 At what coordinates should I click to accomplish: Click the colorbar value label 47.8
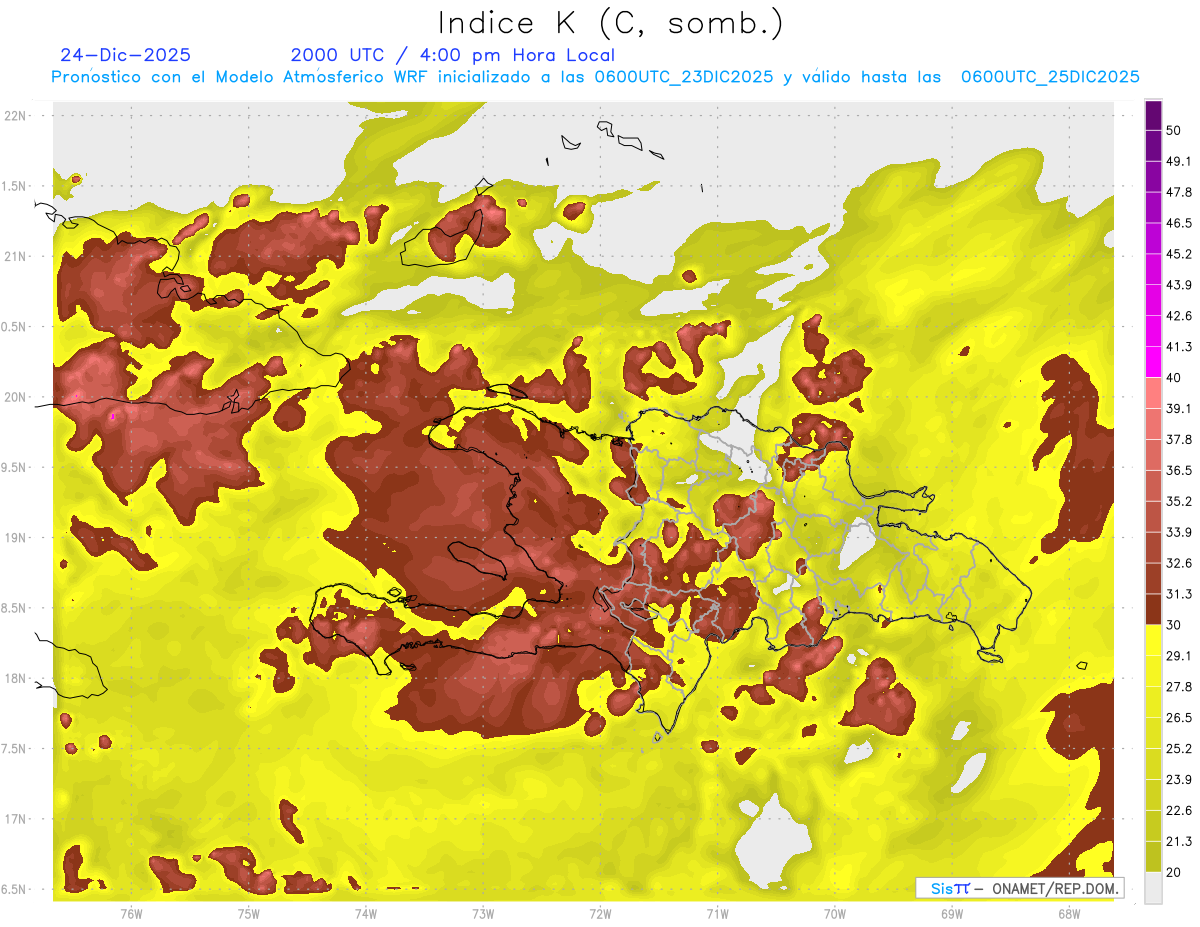pos(1179,192)
